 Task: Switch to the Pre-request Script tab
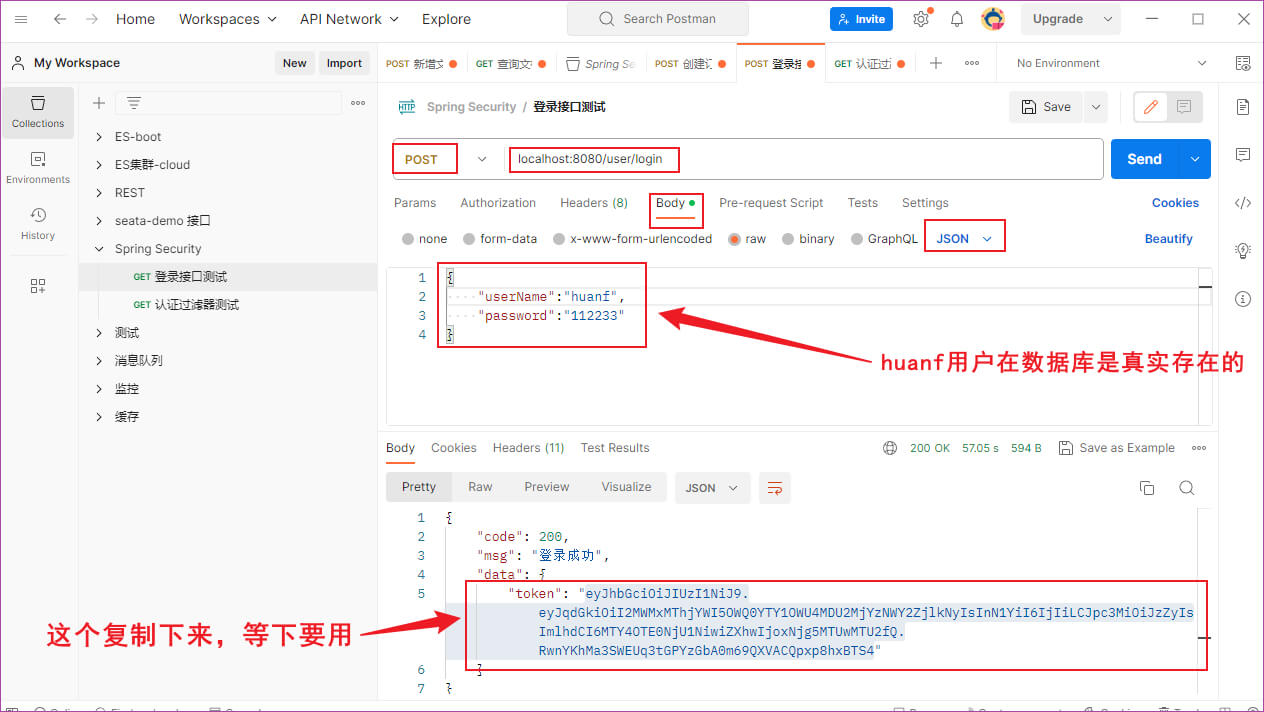click(771, 203)
